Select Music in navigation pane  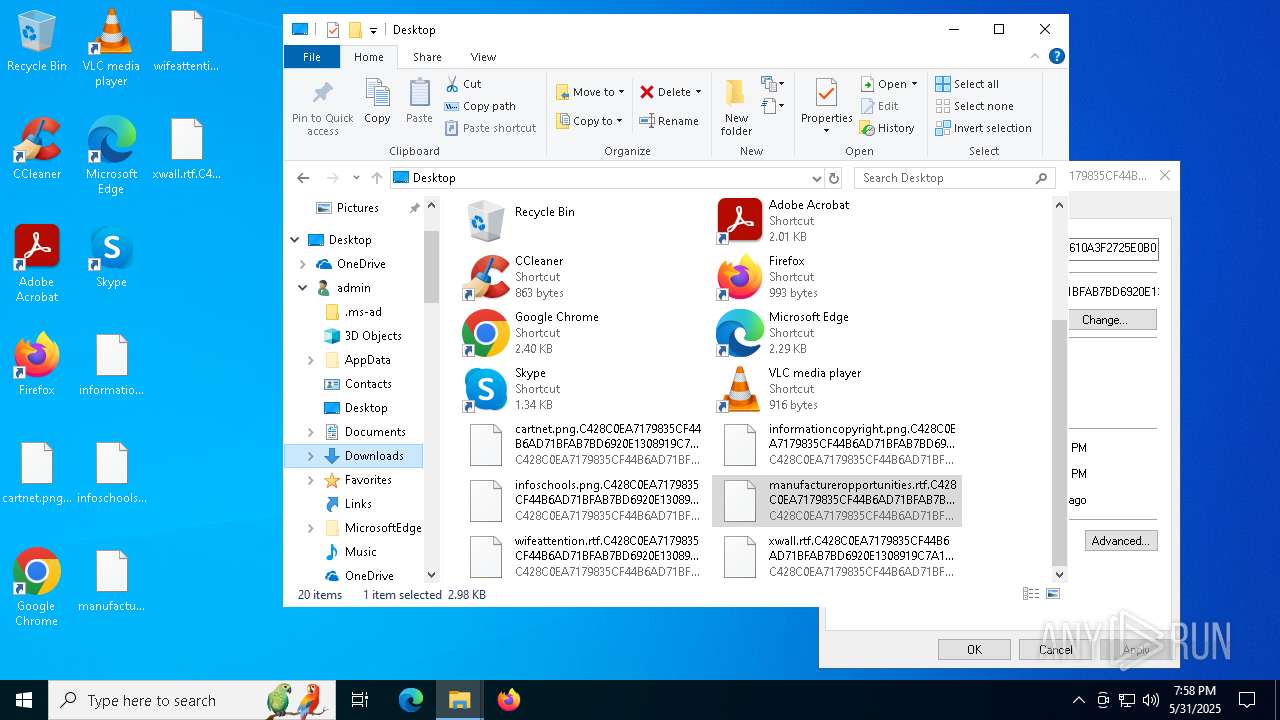tap(350, 552)
